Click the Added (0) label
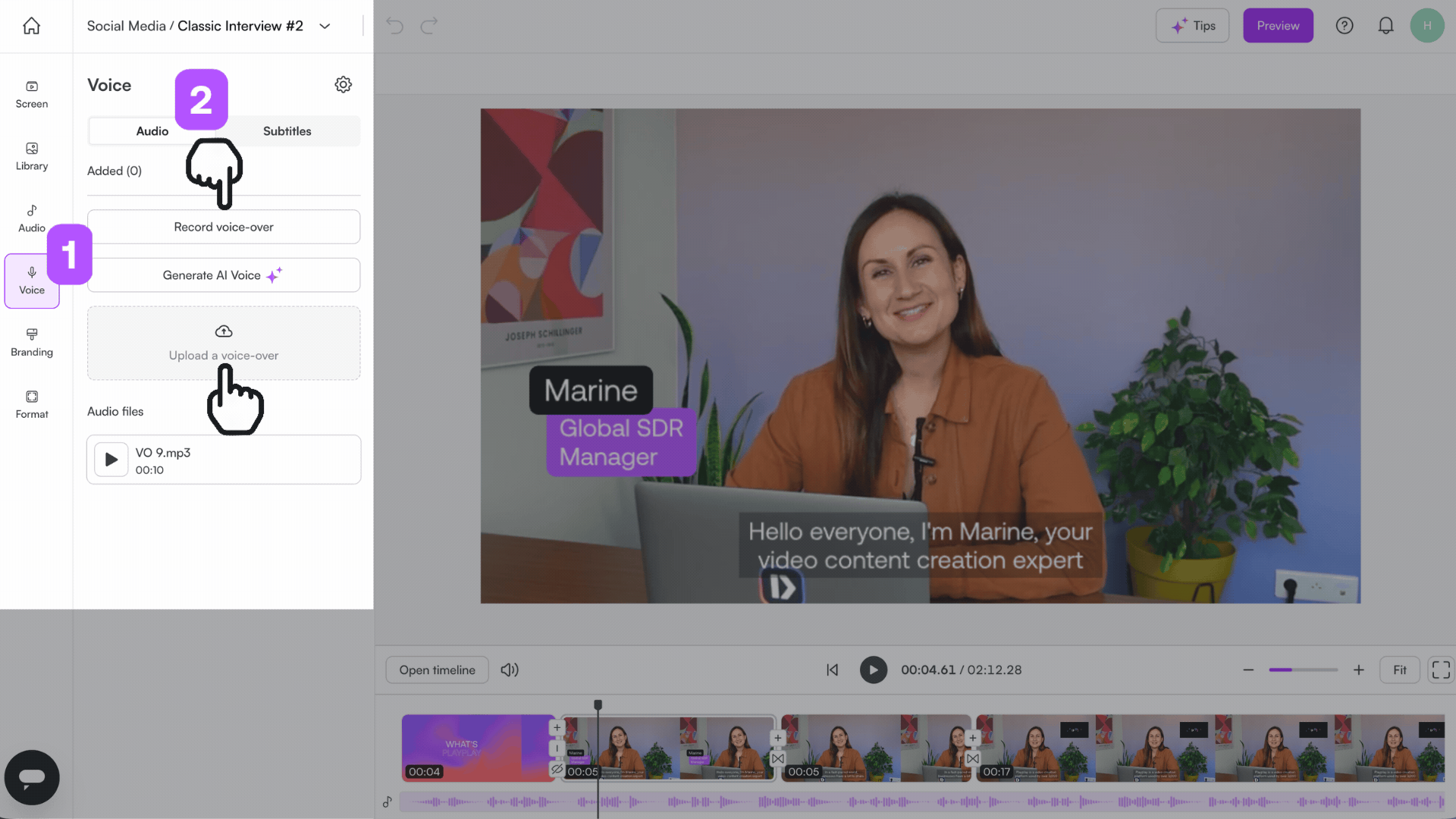1456x819 pixels. 115,171
